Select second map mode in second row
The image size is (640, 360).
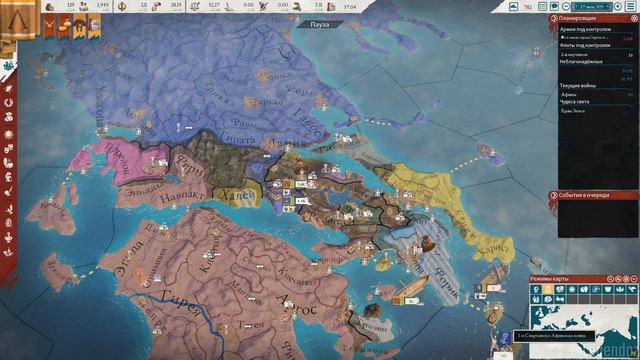[x=548, y=300]
